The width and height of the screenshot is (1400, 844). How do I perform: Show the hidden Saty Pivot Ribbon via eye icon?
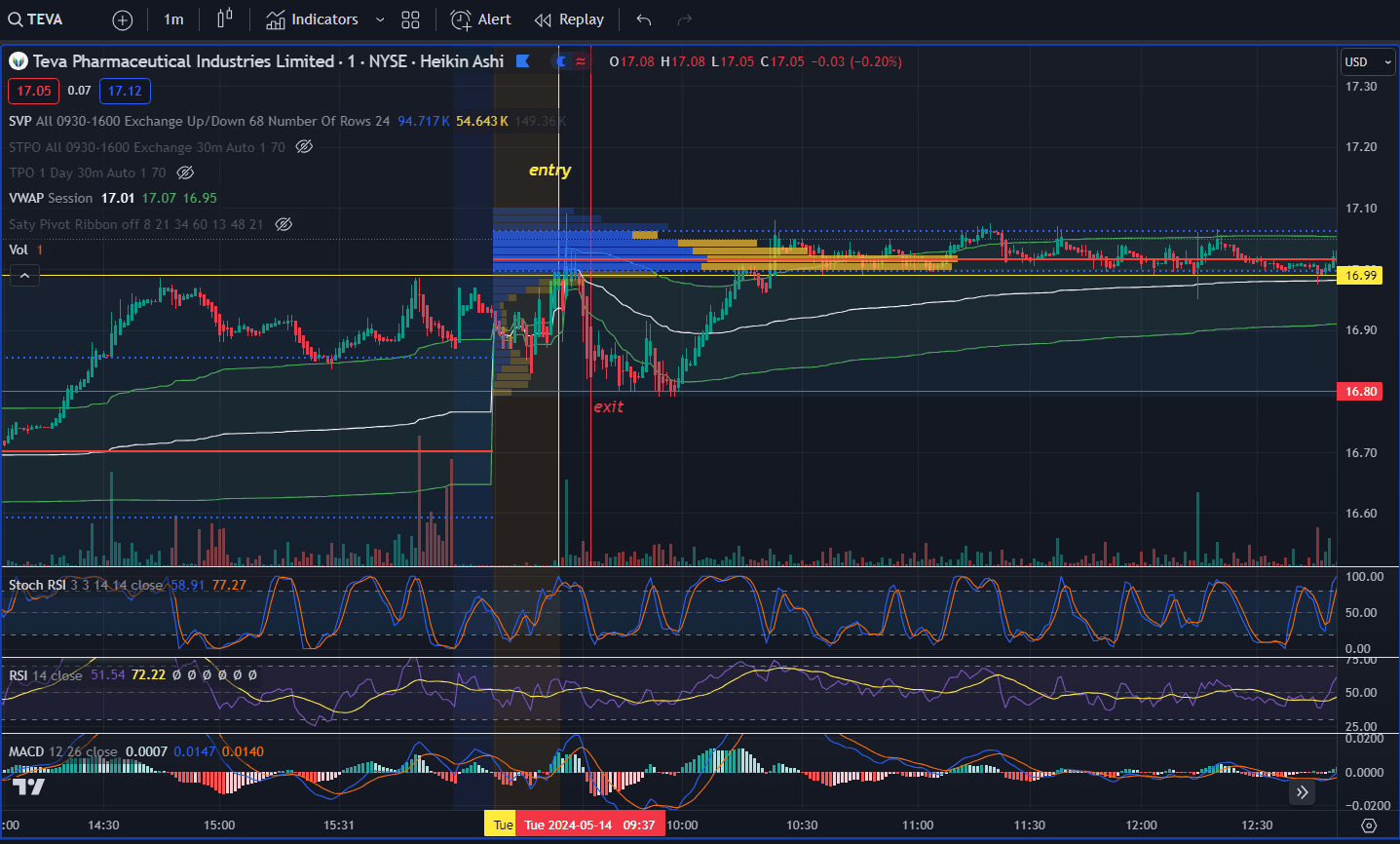pos(284,224)
